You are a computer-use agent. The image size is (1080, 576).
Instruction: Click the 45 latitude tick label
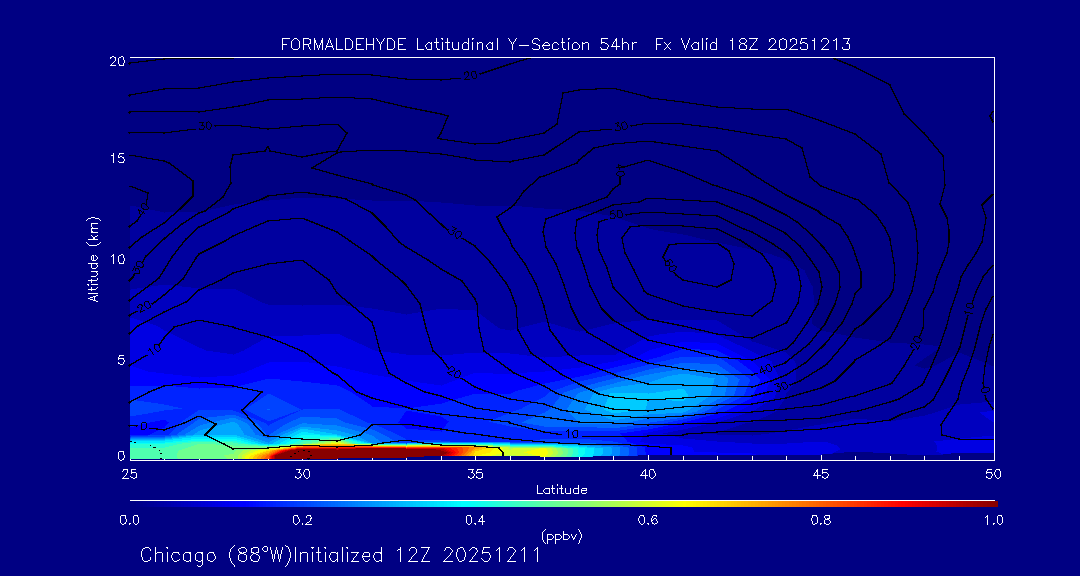(x=821, y=473)
